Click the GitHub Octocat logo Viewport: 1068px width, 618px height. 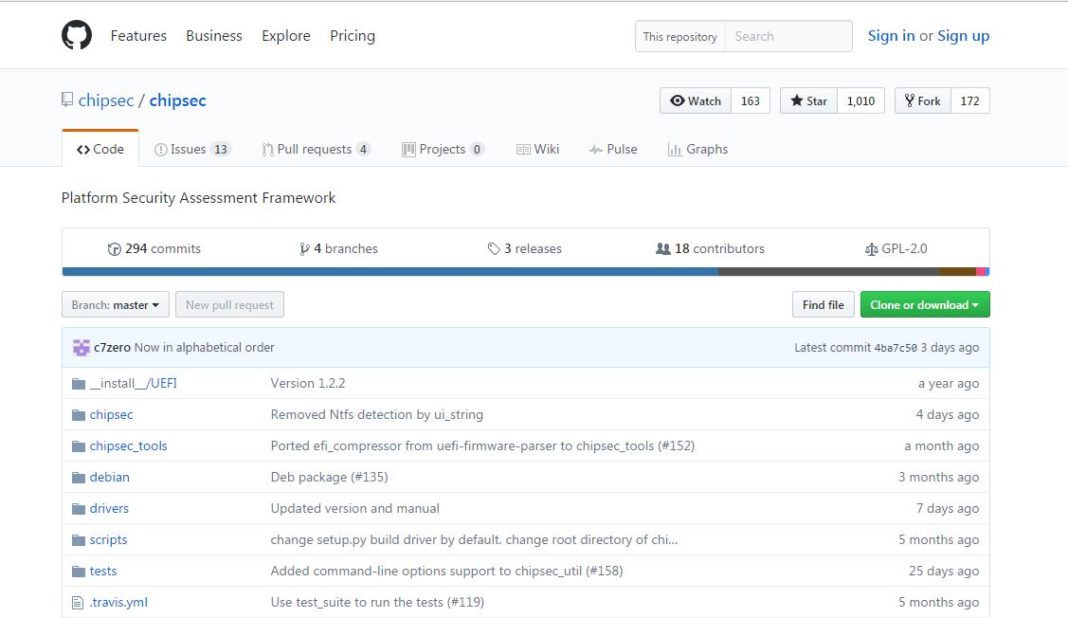(76, 35)
